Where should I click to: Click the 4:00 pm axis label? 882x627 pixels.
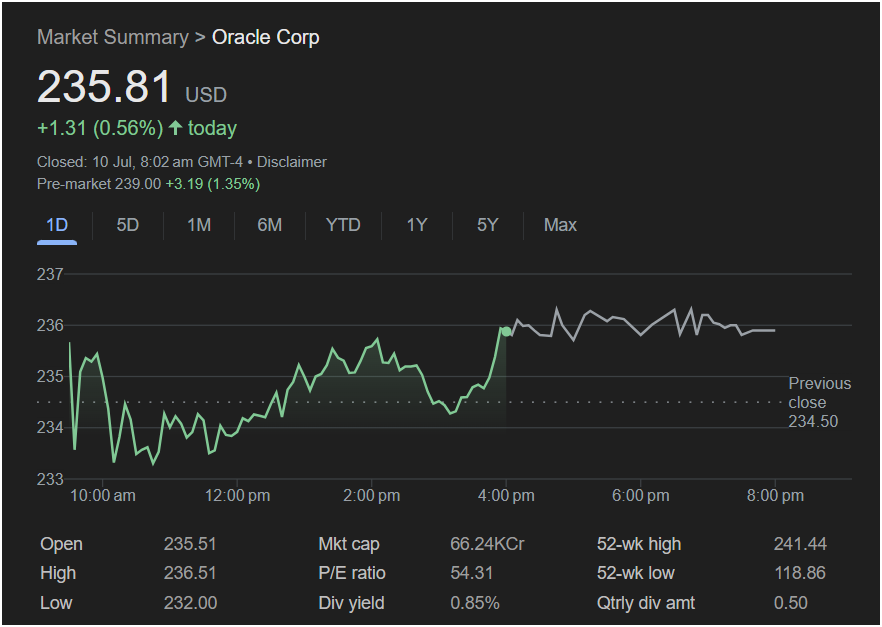[506, 496]
